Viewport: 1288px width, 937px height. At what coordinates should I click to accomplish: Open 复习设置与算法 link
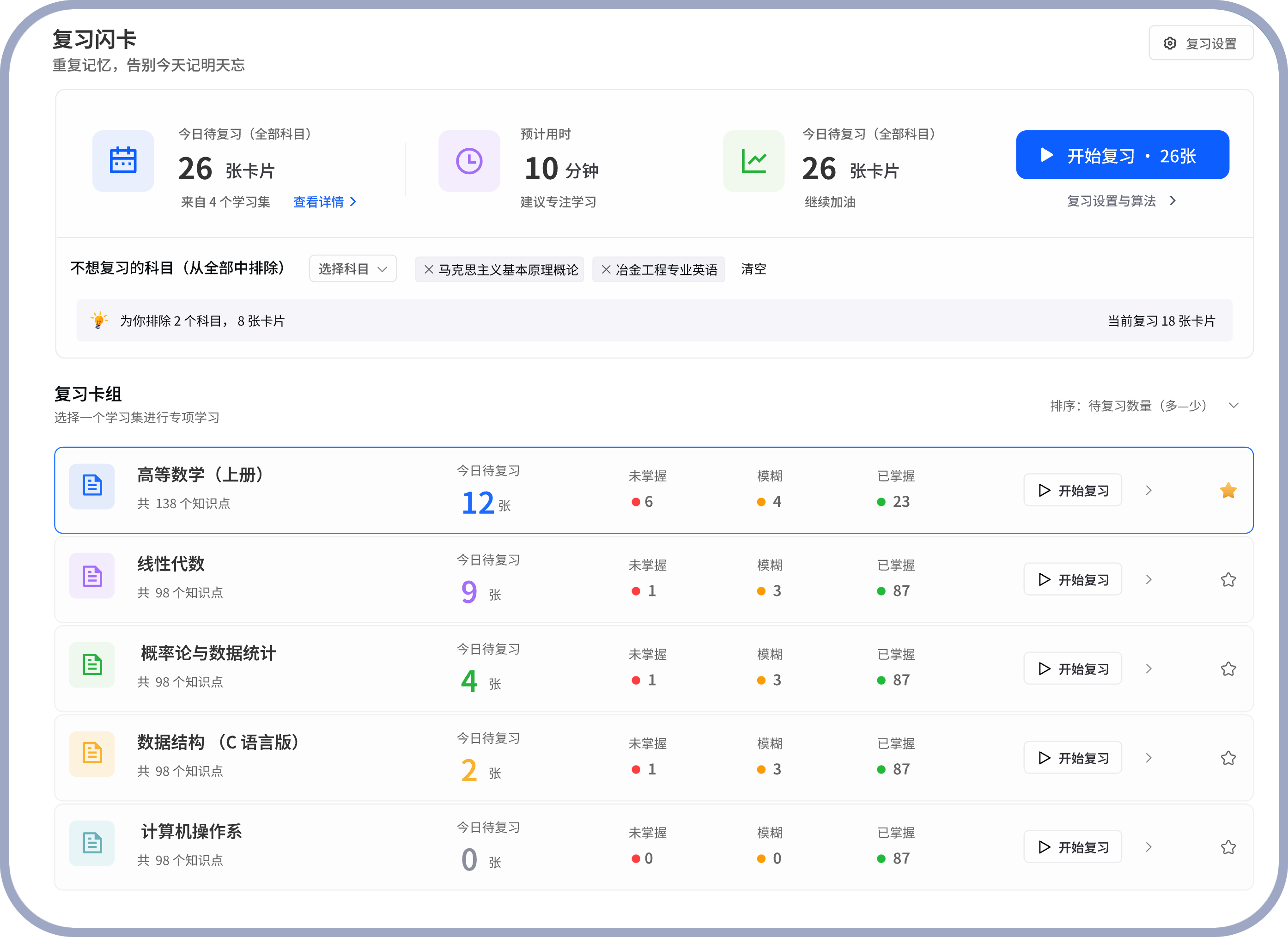click(1122, 201)
